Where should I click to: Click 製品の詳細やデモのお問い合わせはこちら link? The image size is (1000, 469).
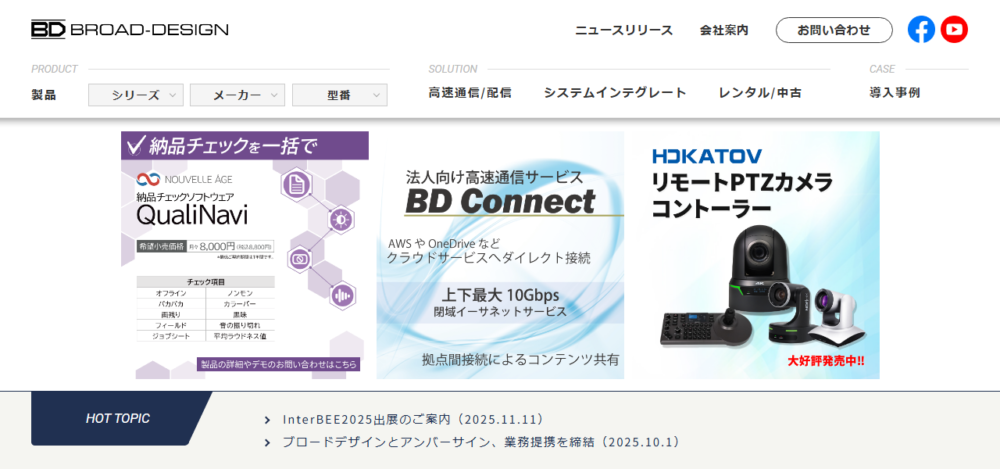coord(279,364)
